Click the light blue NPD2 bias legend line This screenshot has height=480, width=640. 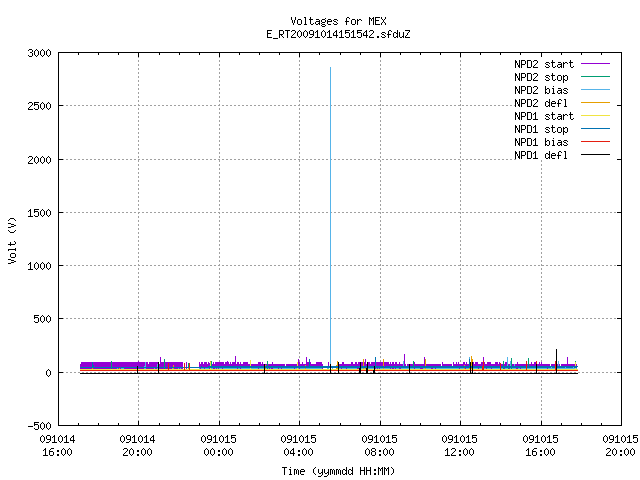pos(595,90)
